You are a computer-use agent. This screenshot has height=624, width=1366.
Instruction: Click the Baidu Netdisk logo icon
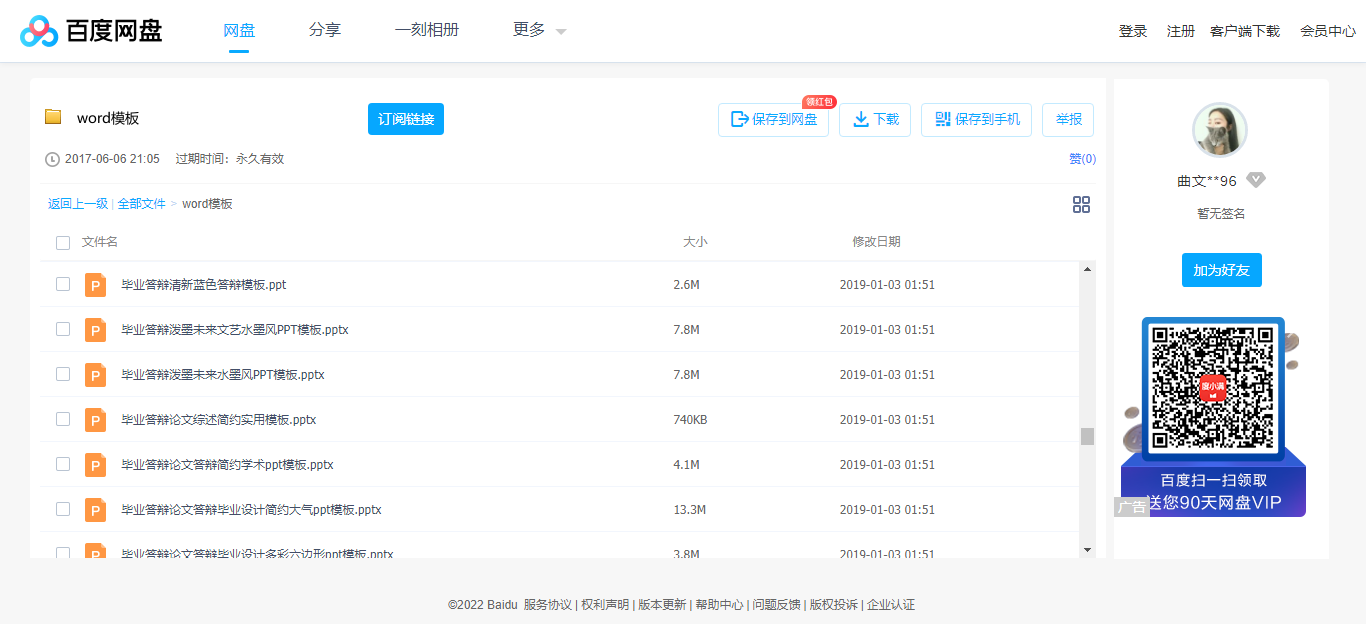coord(38,30)
